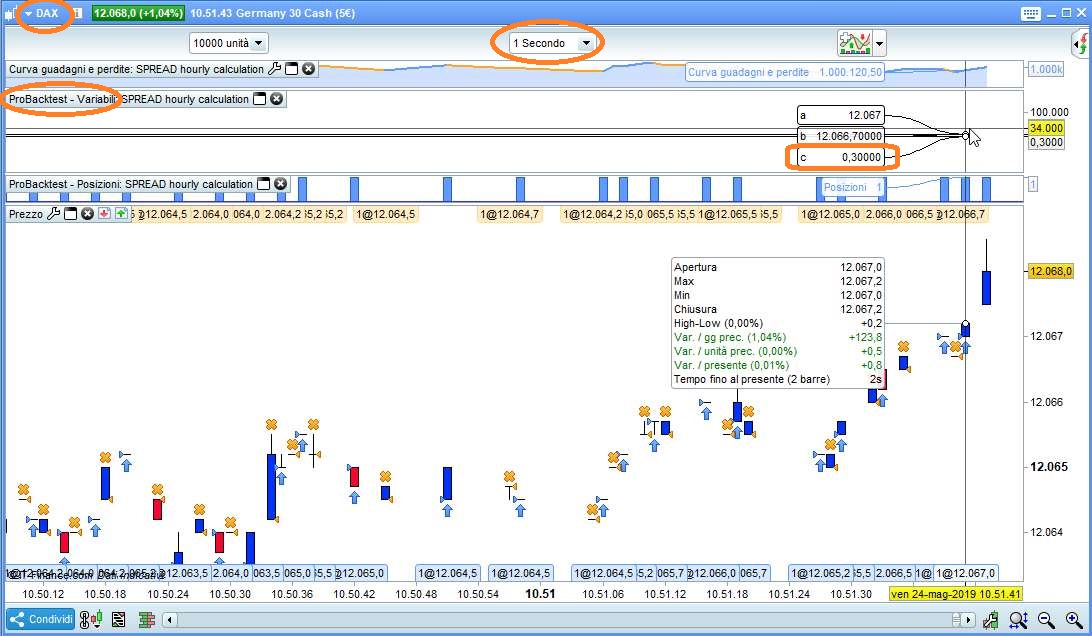Click the add indicator/trading system icon
The image size is (1092, 636).
[x=855, y=43]
